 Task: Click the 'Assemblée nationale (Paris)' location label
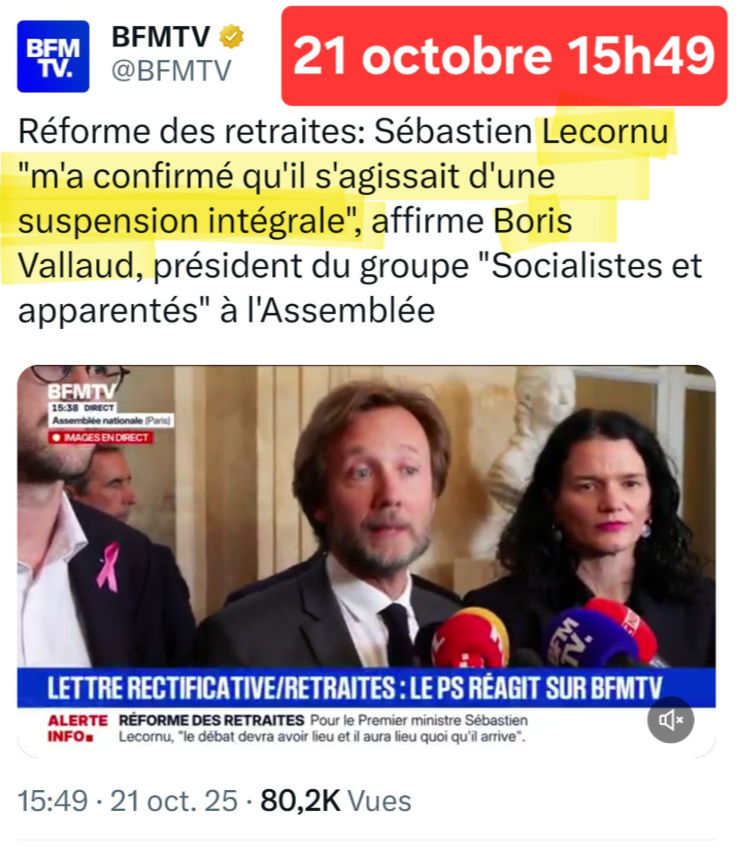click(111, 421)
